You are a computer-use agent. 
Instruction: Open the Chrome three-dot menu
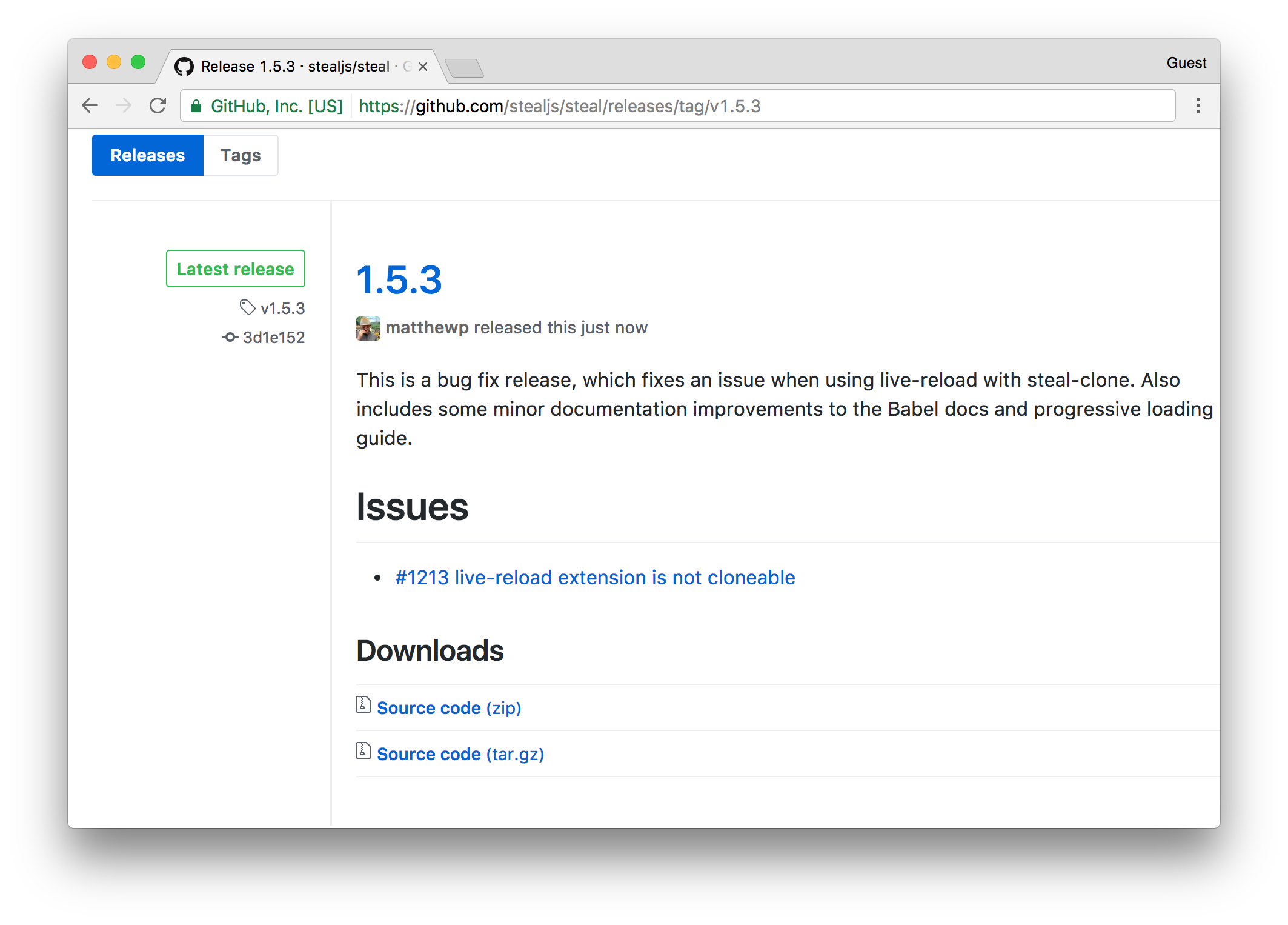coord(1198,105)
